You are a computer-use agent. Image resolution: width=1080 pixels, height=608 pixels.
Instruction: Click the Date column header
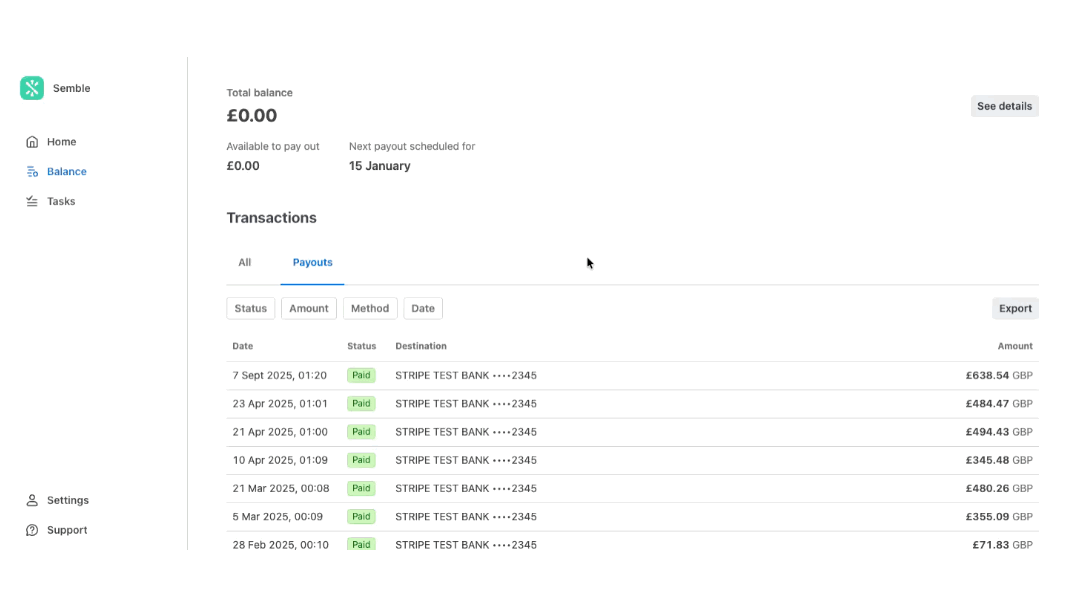(242, 346)
